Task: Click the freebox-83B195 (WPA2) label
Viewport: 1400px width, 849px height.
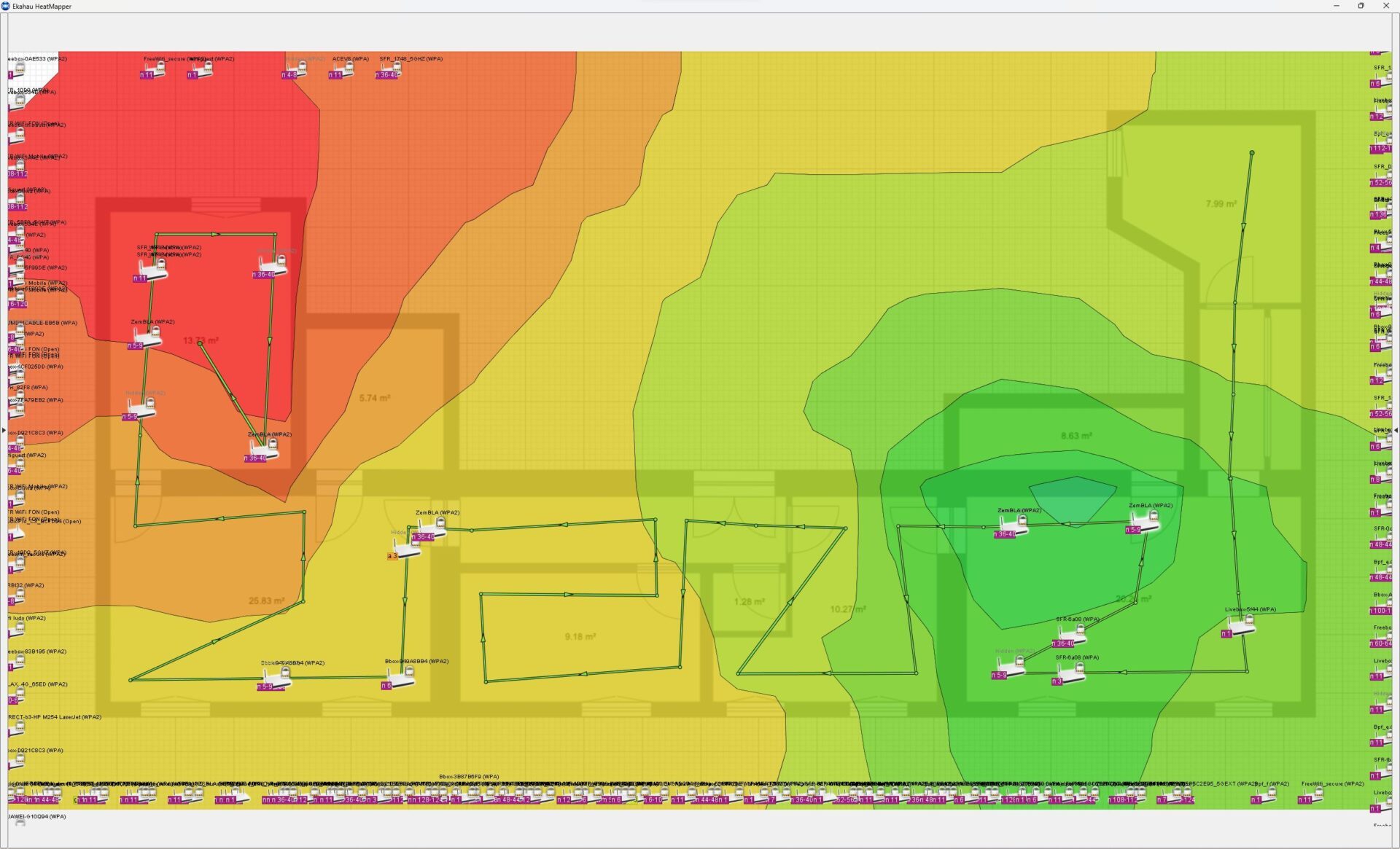Action: point(37,652)
